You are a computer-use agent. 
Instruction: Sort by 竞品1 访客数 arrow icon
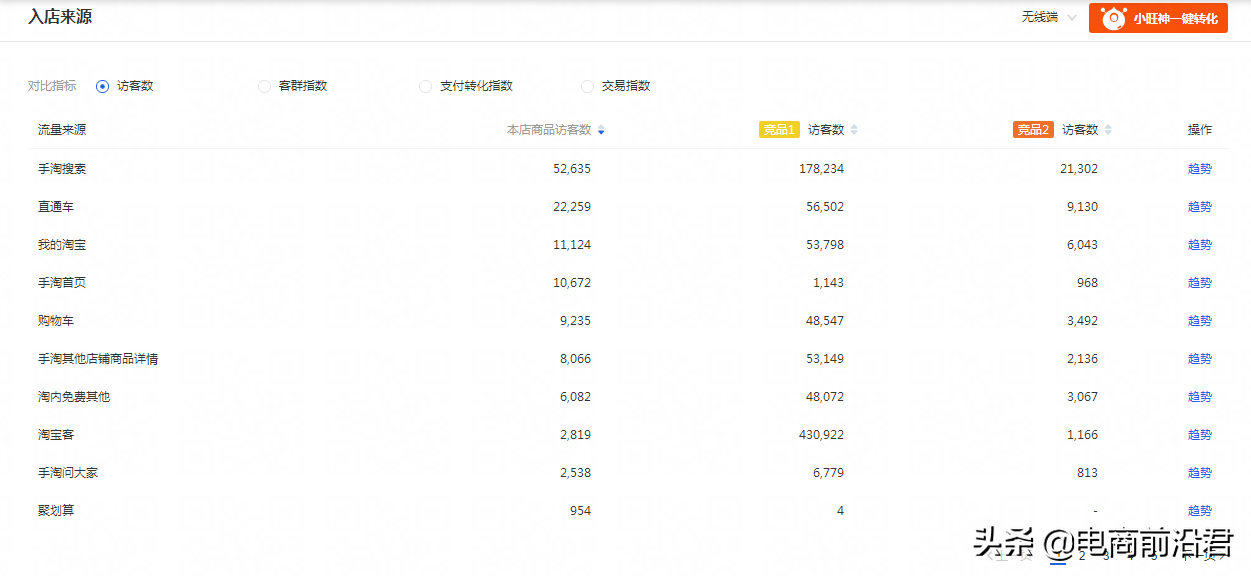pos(854,130)
